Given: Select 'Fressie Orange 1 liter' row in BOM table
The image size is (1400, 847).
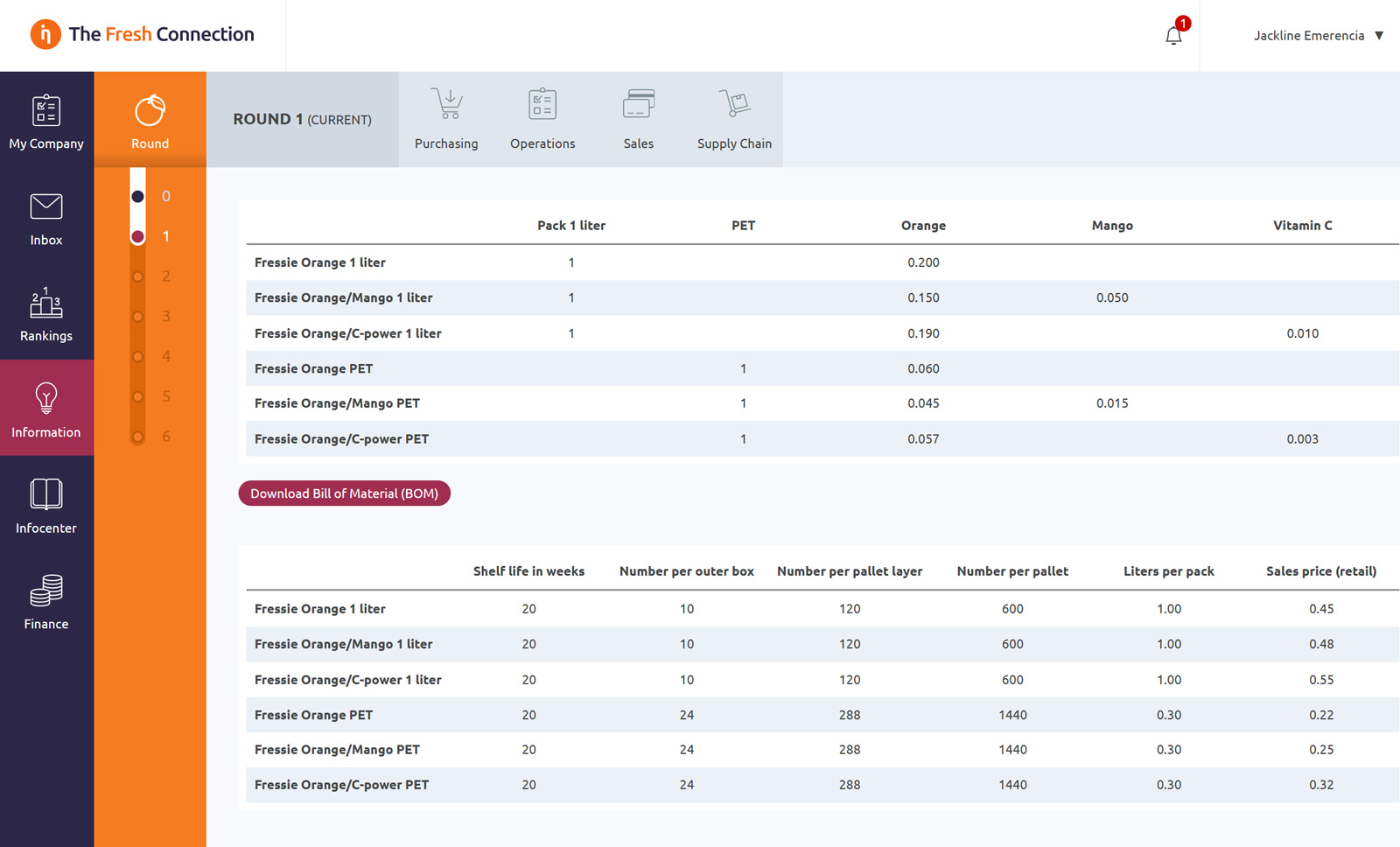Looking at the screenshot, I should pyautogui.click(x=822, y=262).
